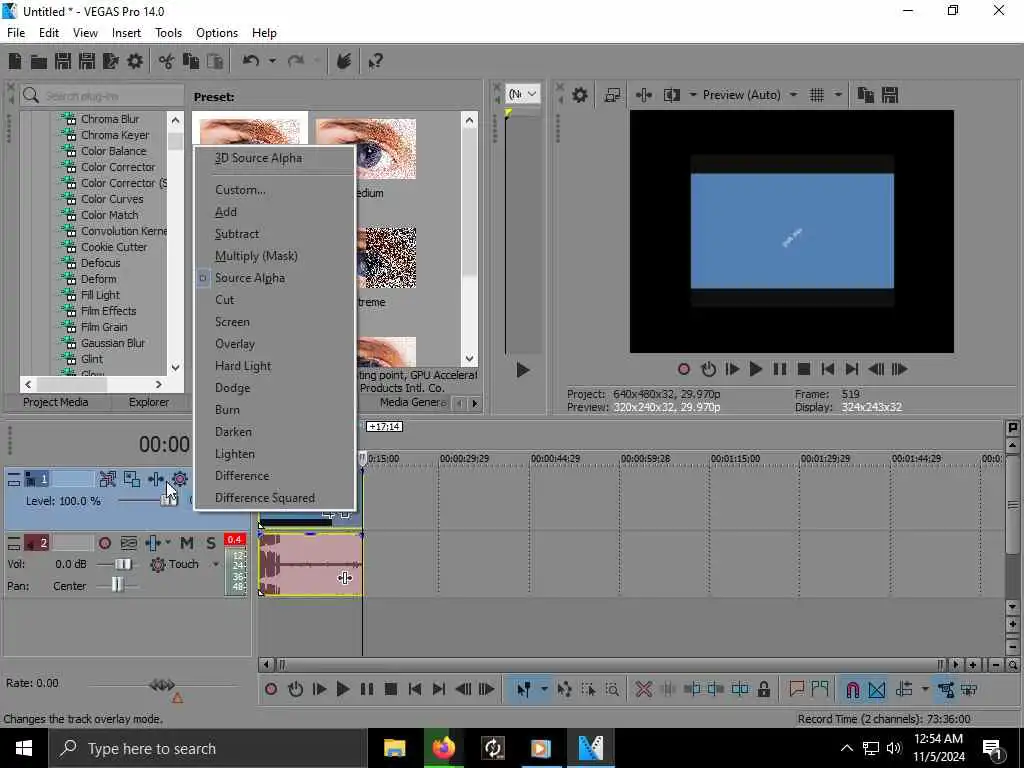
Task: Select the Chroma Keyer plug-in
Action: 114,135
